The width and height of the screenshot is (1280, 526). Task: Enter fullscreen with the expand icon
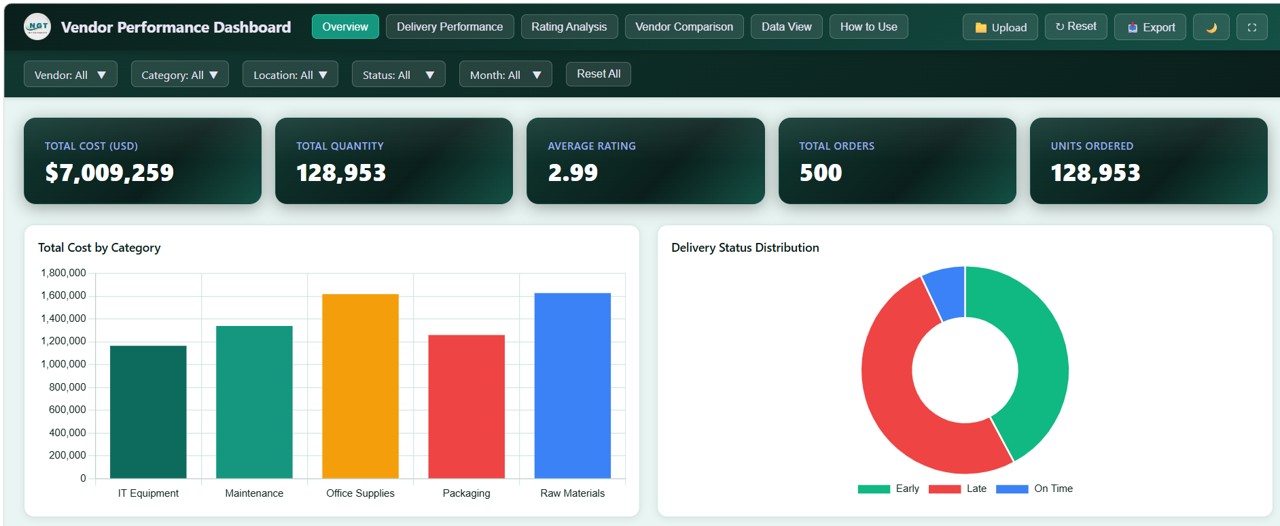(1252, 27)
